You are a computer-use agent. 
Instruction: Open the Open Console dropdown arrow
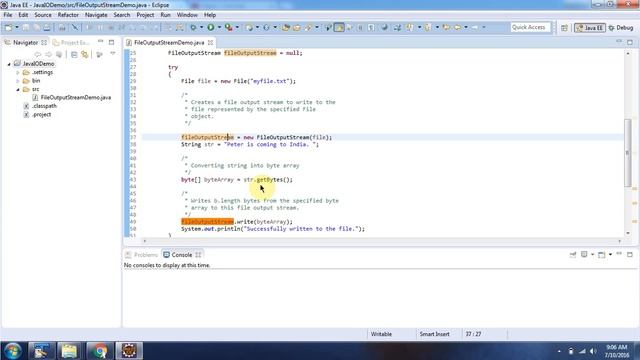click(x=610, y=254)
